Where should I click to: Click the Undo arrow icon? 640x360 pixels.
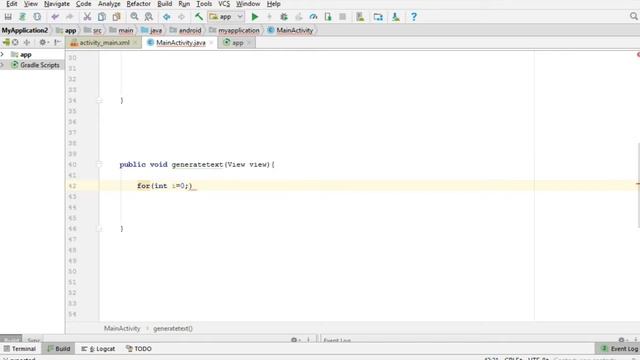coord(55,17)
